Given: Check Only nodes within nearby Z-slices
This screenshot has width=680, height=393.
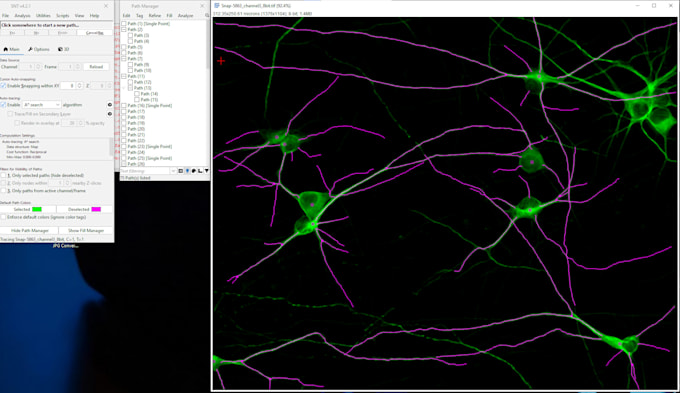Looking at the screenshot, I should [3, 183].
